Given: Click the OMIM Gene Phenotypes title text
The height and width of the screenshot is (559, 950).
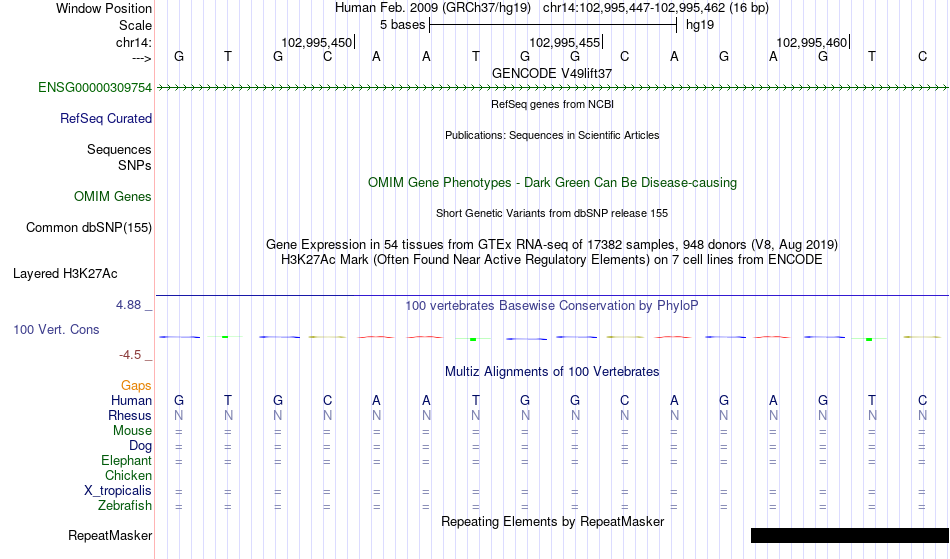Looking at the screenshot, I should pyautogui.click(x=552, y=183).
